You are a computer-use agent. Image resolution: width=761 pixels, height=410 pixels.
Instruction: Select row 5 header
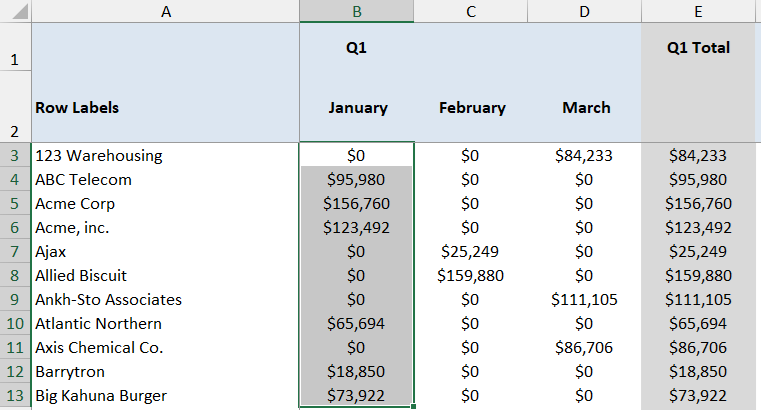(x=15, y=203)
